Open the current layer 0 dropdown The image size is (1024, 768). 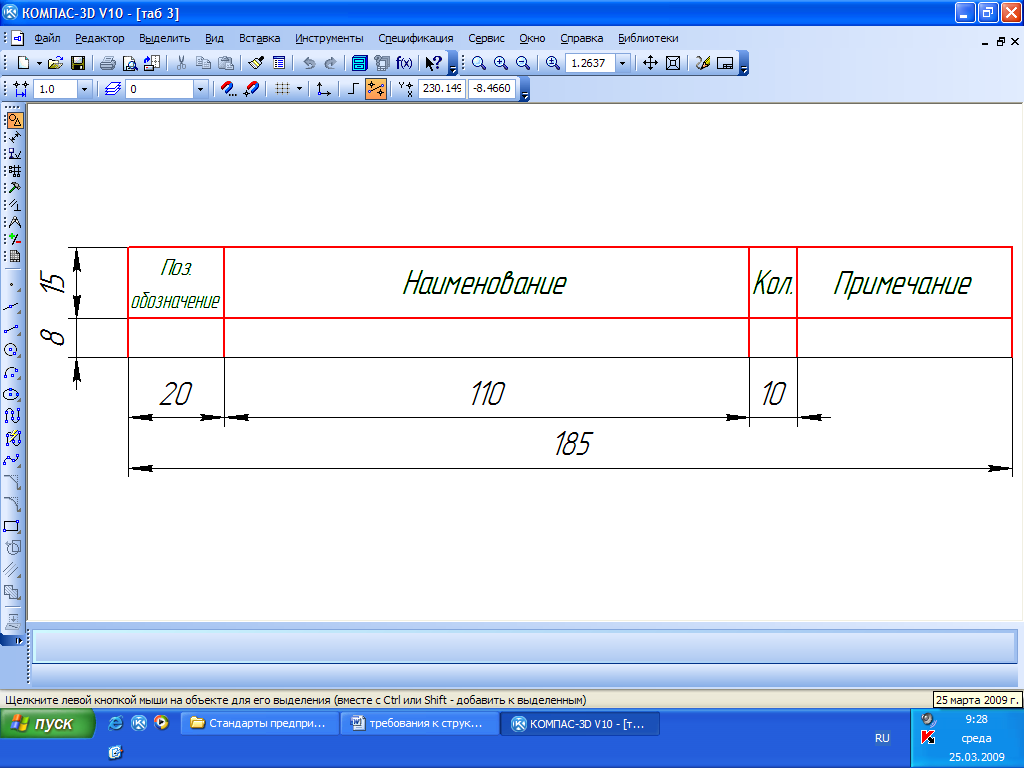(x=200, y=89)
